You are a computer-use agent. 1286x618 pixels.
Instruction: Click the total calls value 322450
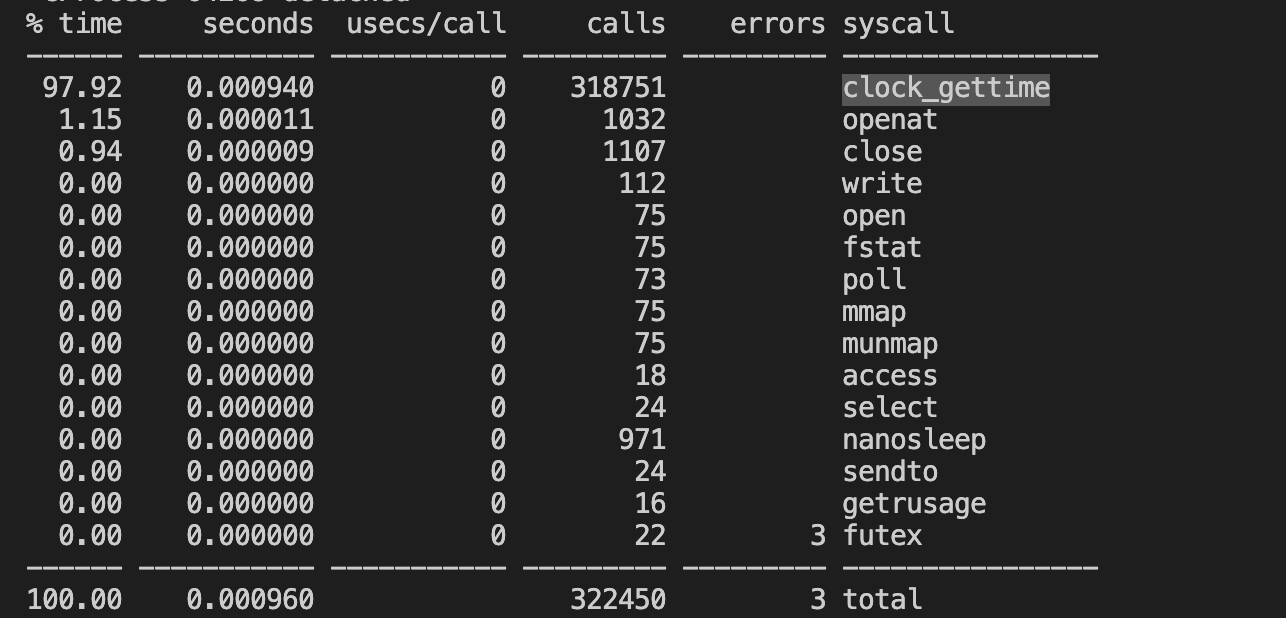618,600
